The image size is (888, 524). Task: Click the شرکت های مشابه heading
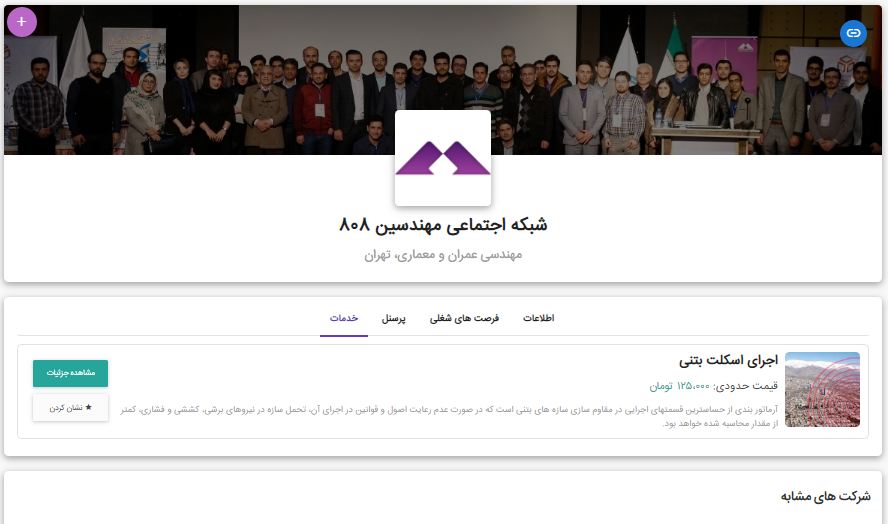pyautogui.click(x=826, y=496)
